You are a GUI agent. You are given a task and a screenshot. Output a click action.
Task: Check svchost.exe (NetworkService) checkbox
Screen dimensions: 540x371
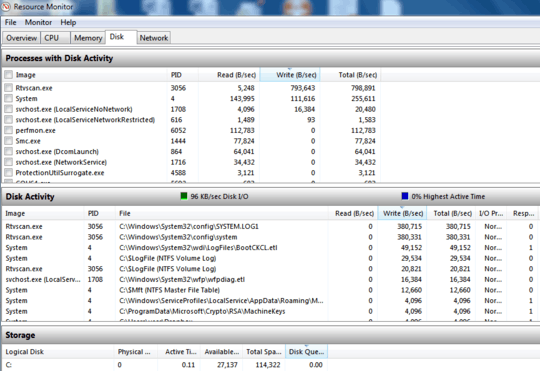point(9,162)
